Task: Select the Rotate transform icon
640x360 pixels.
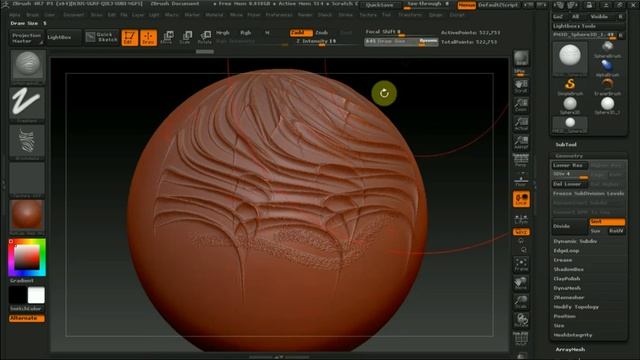Action: point(204,38)
